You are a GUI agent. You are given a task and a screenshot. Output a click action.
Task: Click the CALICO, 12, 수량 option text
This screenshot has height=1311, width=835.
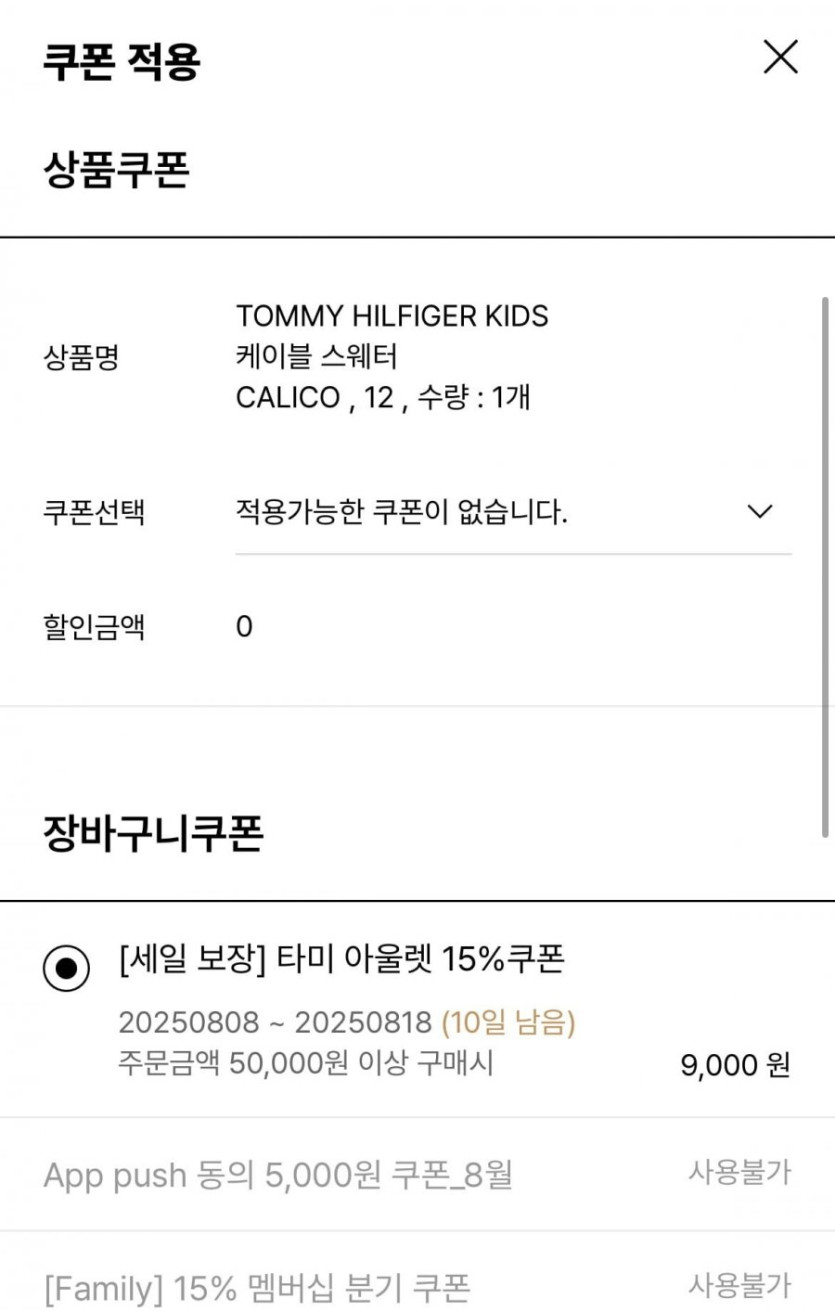pyautogui.click(x=383, y=398)
